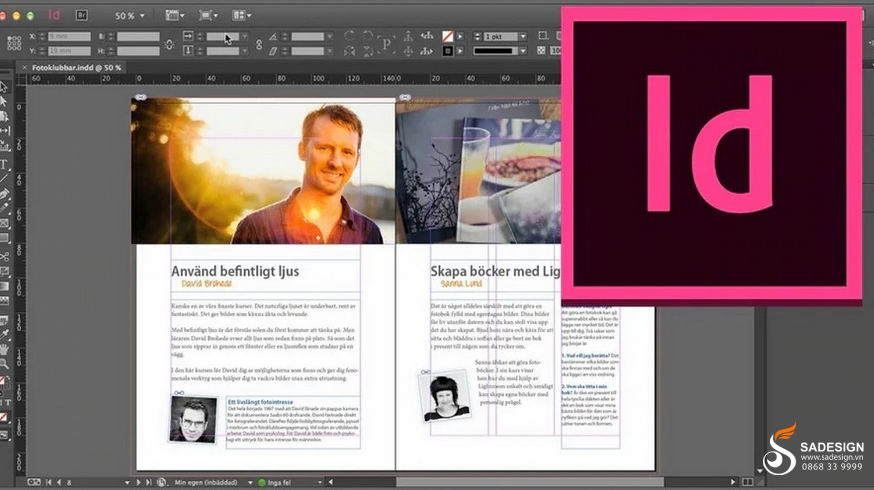Viewport: 874px width, 490px height.
Task: Click the David Brohede byline text
Action: coord(206,284)
